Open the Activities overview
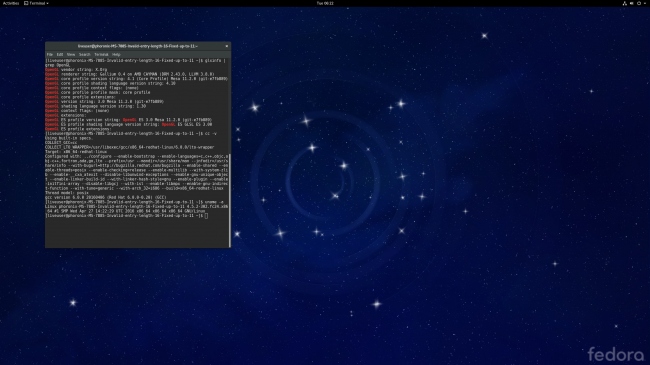 click(11, 3)
